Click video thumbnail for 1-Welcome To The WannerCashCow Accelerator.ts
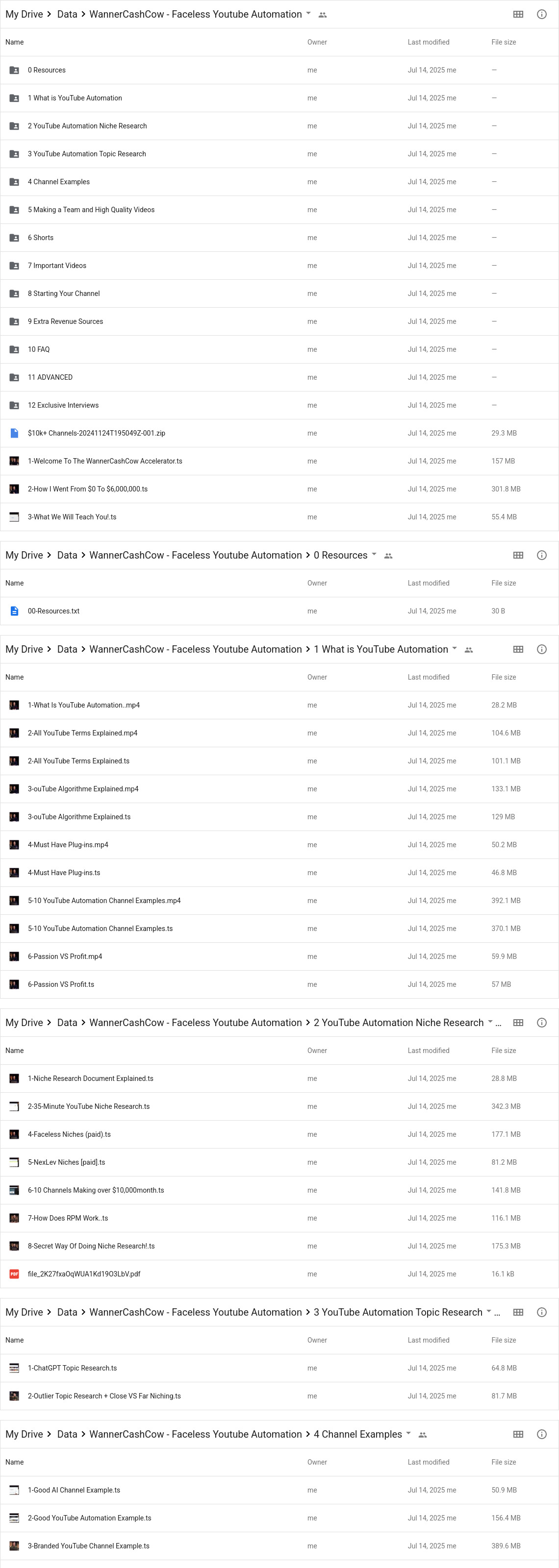The height and width of the screenshot is (1568, 559). click(14, 462)
